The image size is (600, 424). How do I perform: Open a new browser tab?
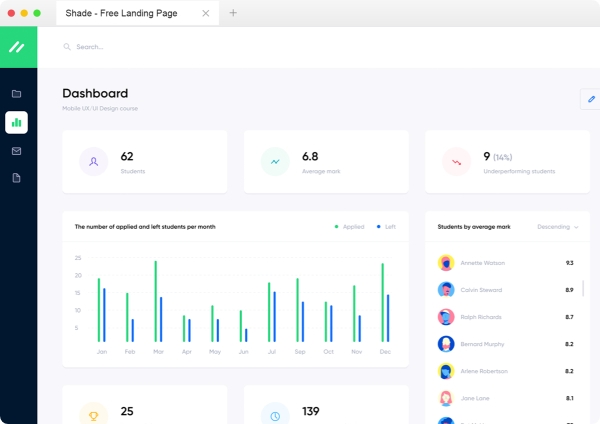click(x=233, y=13)
